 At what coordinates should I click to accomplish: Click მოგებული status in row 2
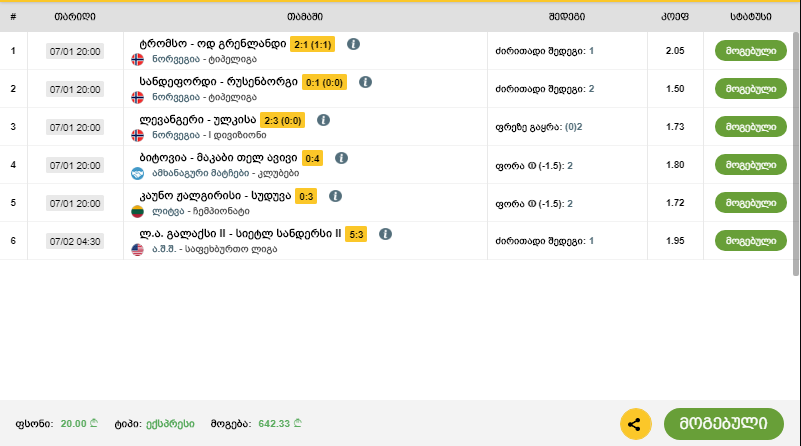[750, 88]
